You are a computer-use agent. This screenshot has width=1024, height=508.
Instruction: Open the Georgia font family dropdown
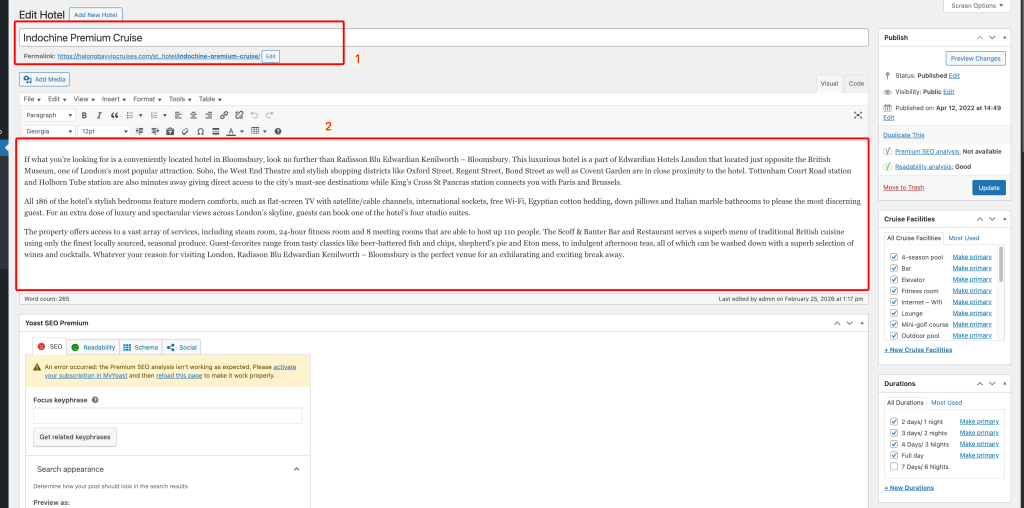(x=47, y=131)
